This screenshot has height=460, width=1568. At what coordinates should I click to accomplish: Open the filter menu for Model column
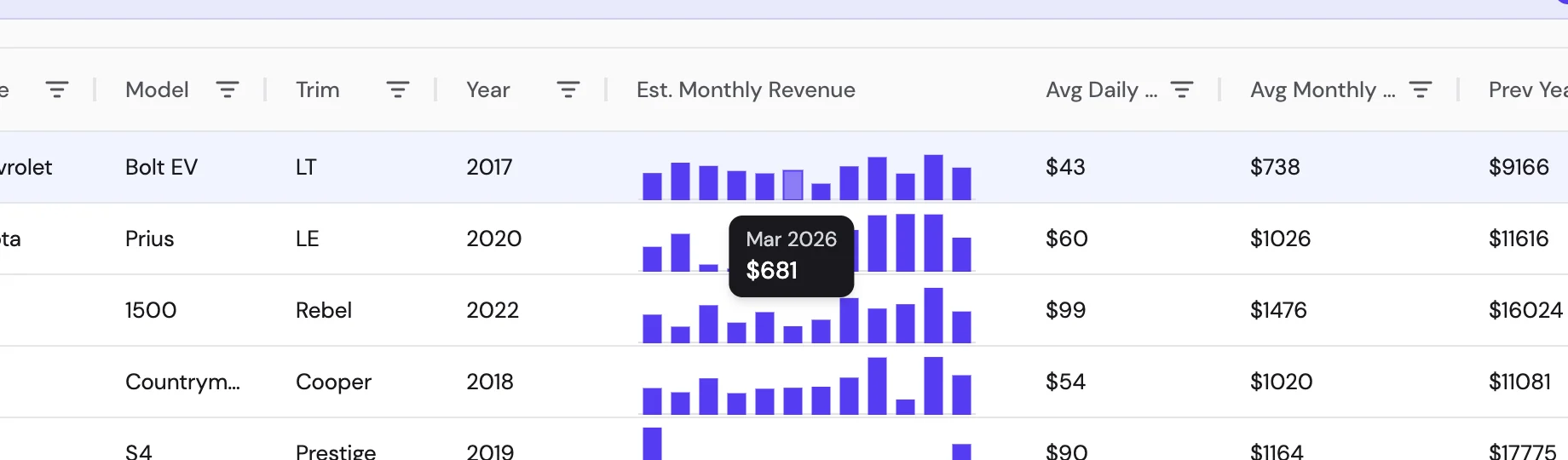228,89
